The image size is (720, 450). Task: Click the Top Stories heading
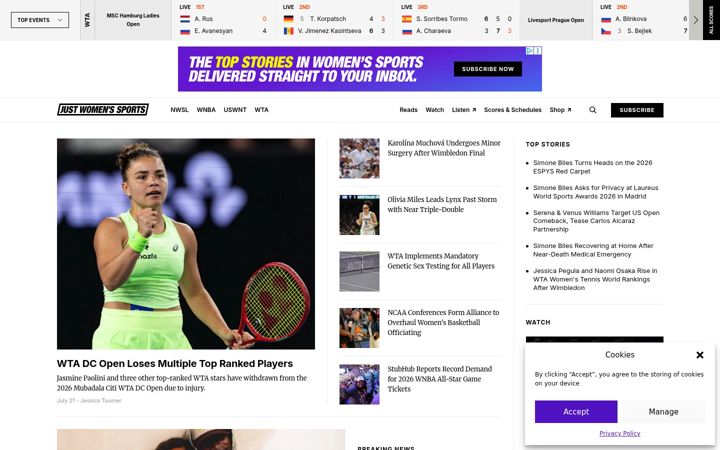click(548, 144)
